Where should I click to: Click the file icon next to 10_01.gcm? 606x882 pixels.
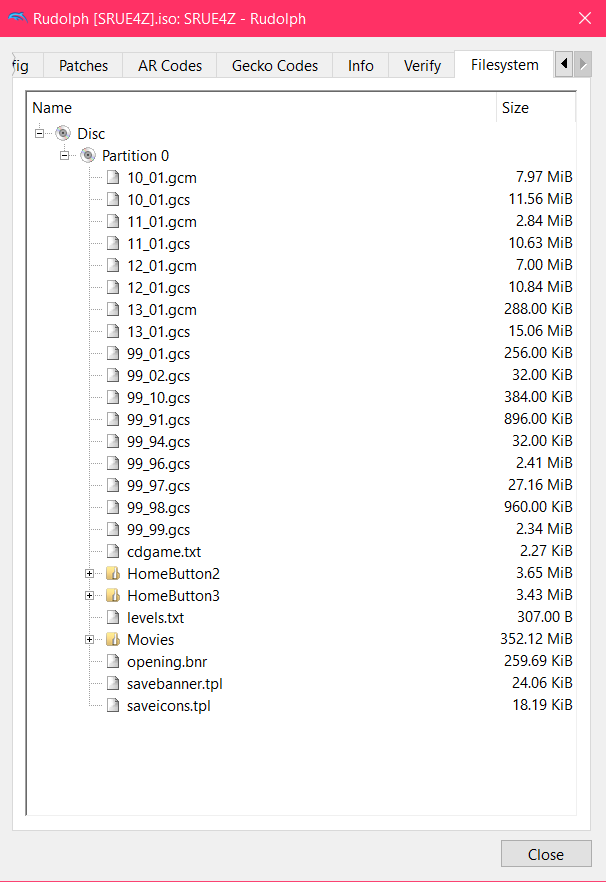click(x=113, y=177)
